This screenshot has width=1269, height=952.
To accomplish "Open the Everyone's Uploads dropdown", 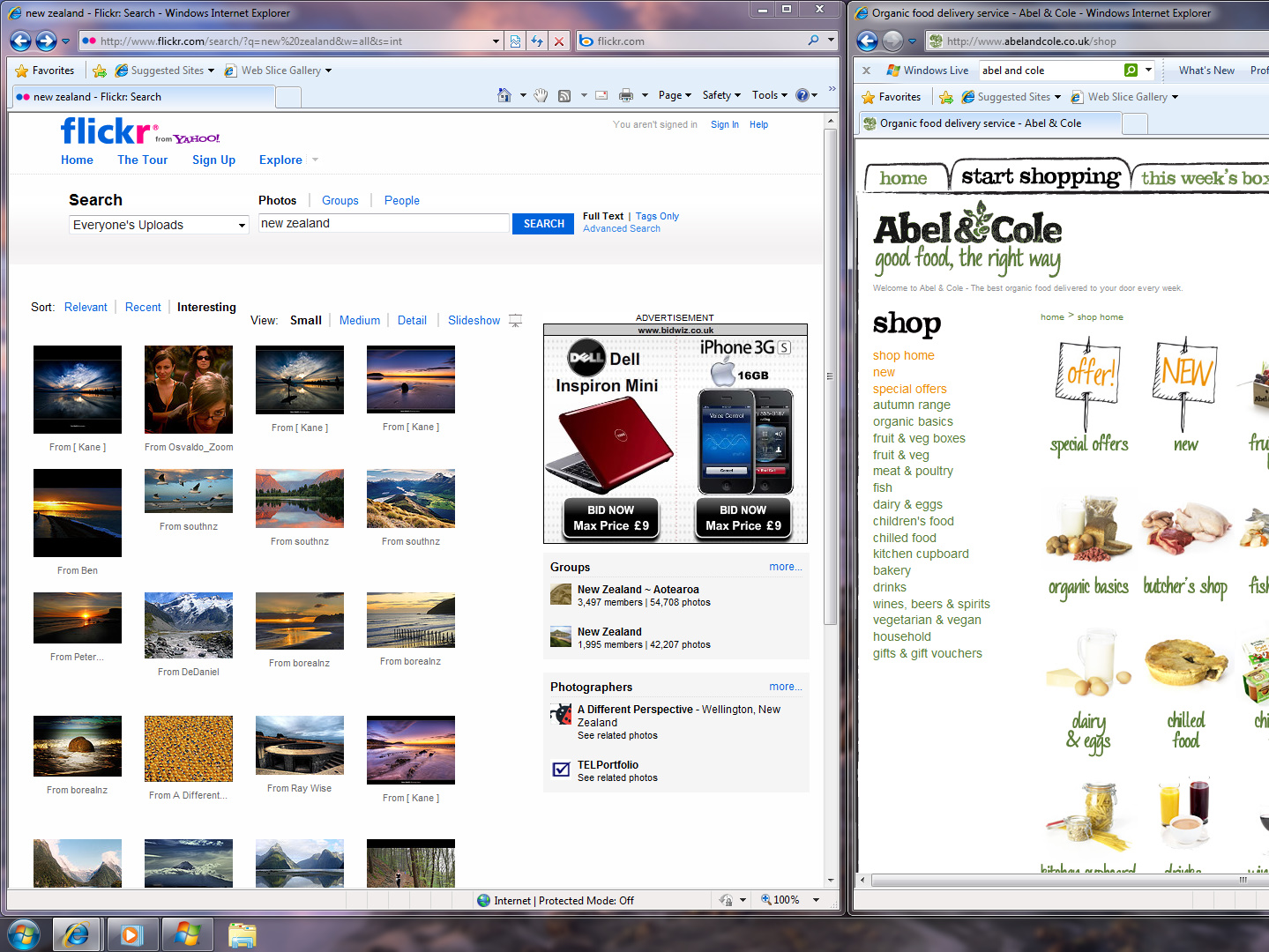I will click(x=159, y=225).
